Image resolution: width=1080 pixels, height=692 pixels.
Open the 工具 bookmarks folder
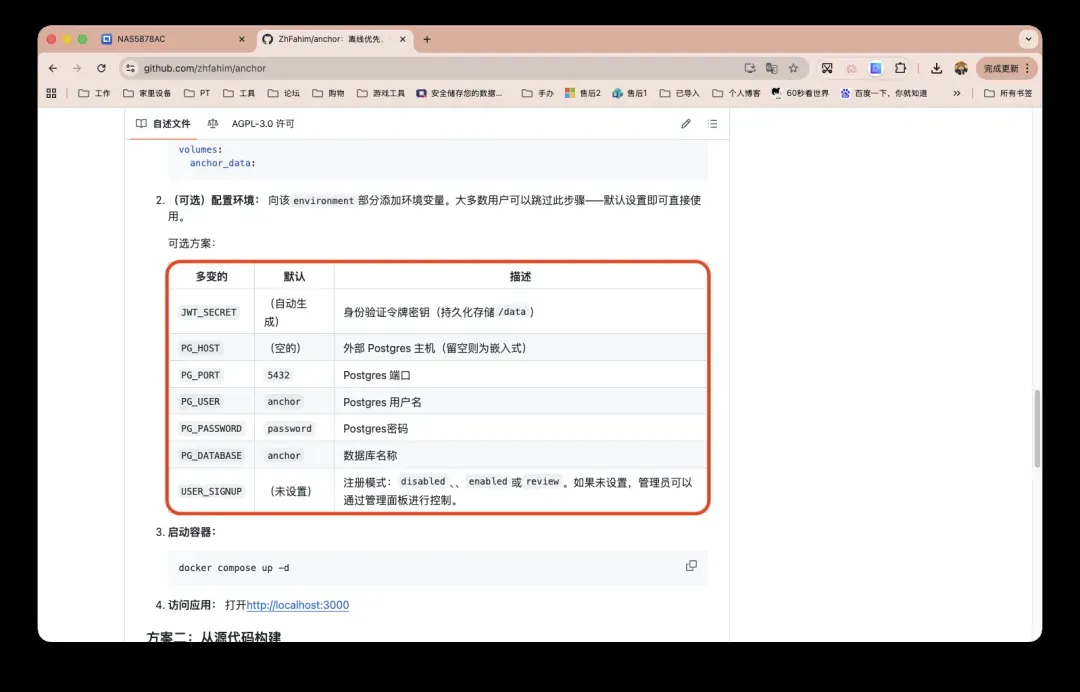pos(239,93)
